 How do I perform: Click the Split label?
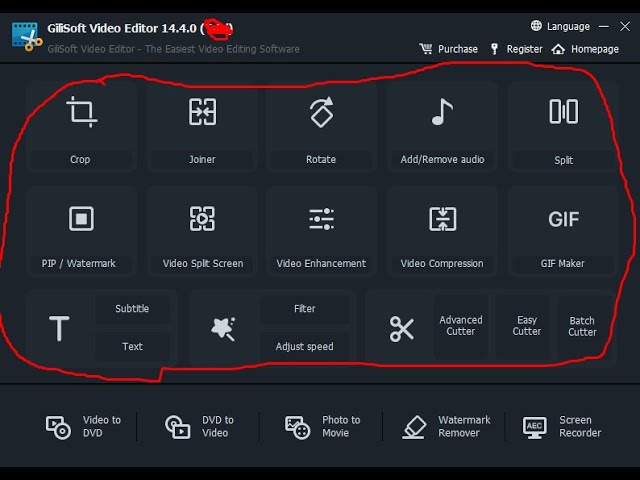point(564,160)
